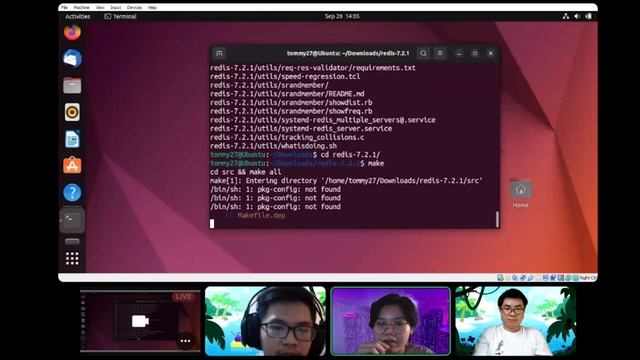The image size is (640, 360).
Task: Click the camera icon on screen share tile
Action: [x=140, y=321]
